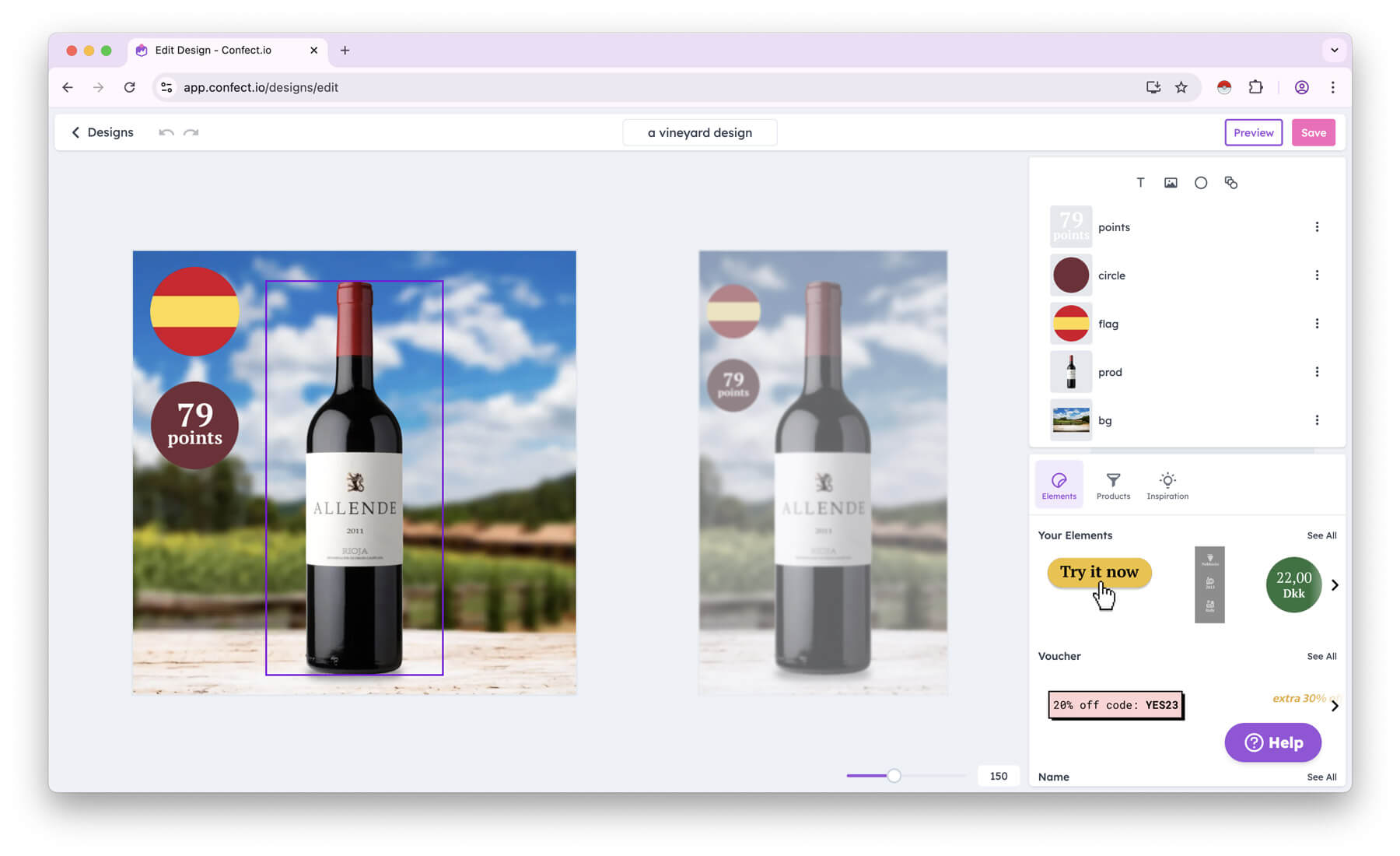See all Your Elements
Viewport: 1400px width, 856px height.
point(1321,535)
